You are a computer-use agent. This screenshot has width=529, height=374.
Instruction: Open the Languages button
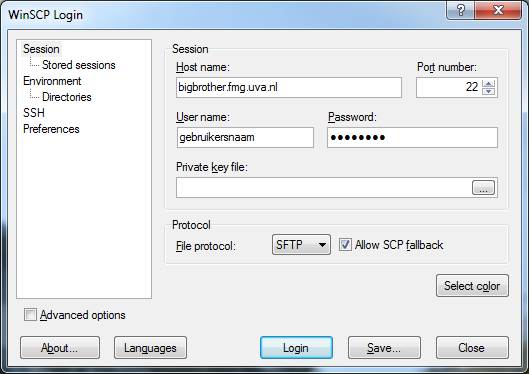[x=150, y=348]
